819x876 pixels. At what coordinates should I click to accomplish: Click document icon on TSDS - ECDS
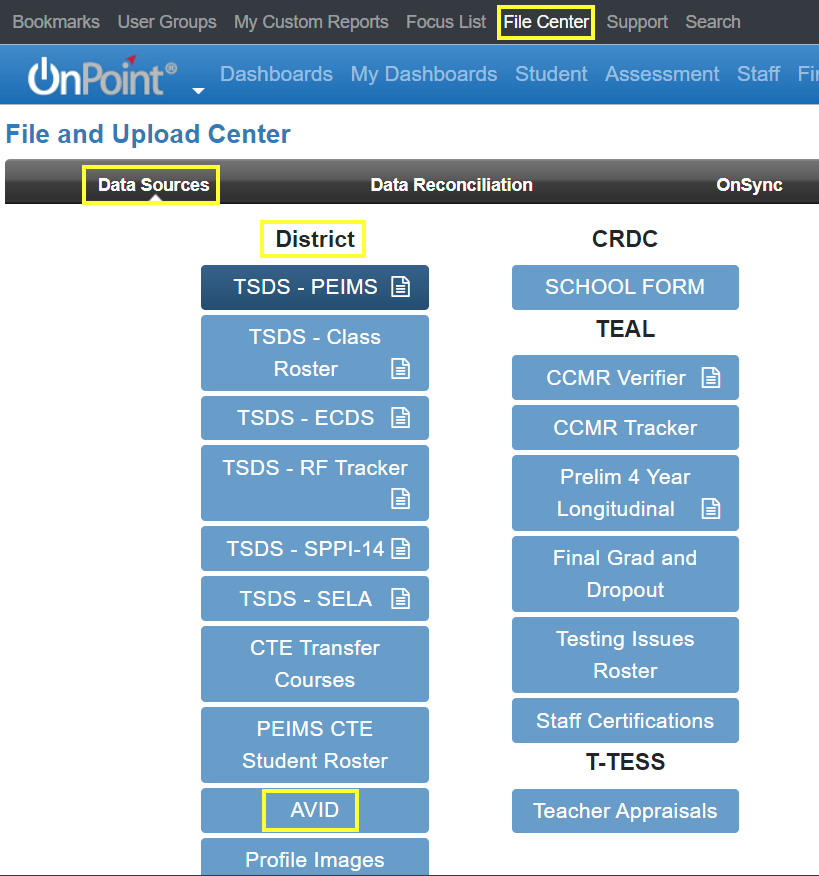coord(401,418)
